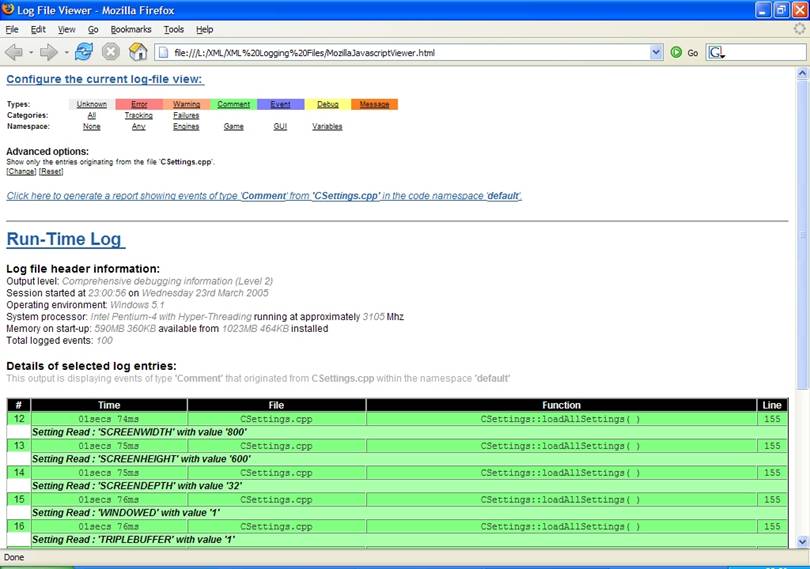Open the Go menu
Image resolution: width=810 pixels, height=569 pixels.
(x=93, y=29)
